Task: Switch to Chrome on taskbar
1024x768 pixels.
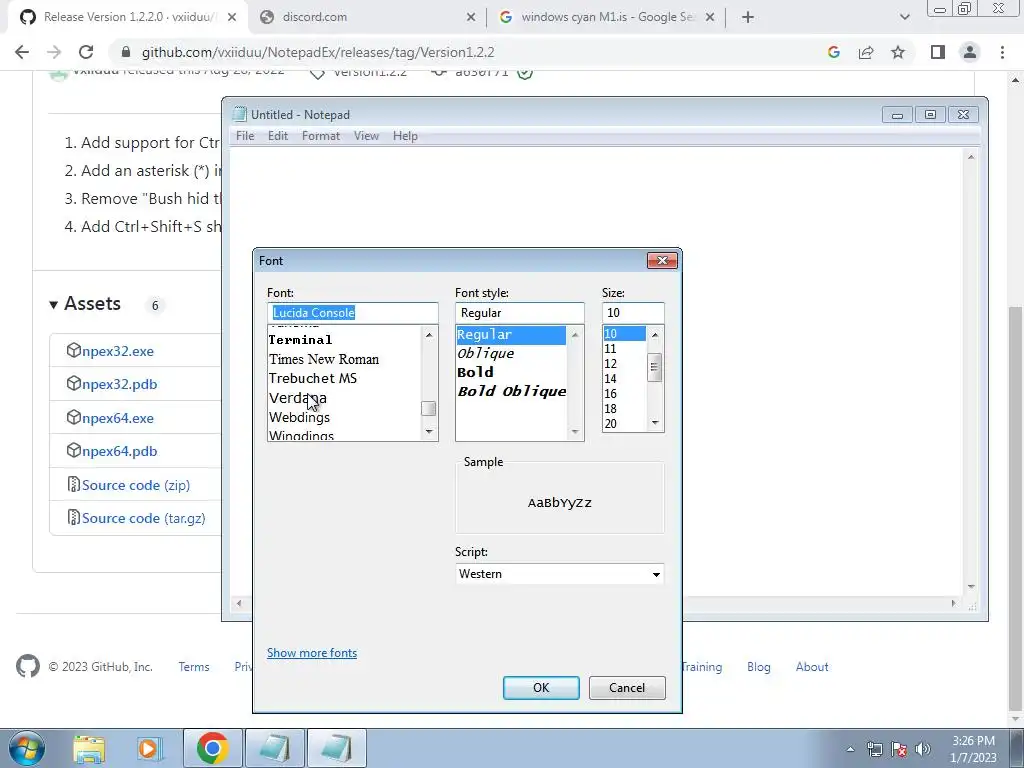Action: [212, 748]
